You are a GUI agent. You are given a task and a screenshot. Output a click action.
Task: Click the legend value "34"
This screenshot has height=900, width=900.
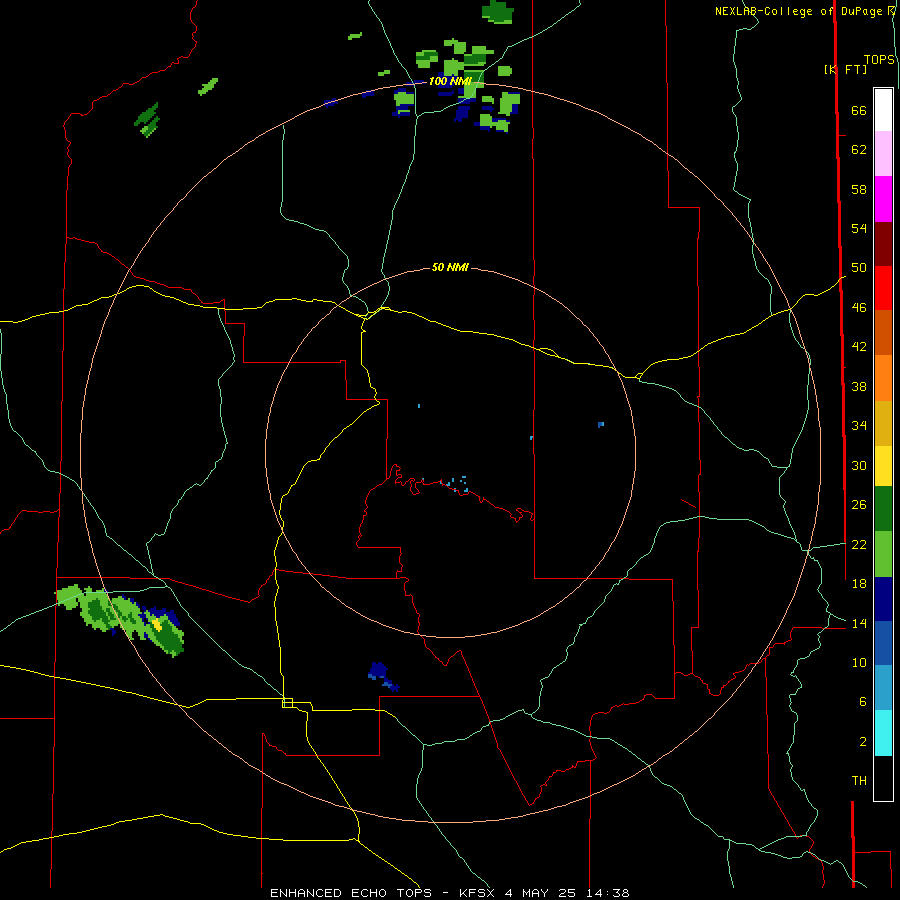[859, 425]
